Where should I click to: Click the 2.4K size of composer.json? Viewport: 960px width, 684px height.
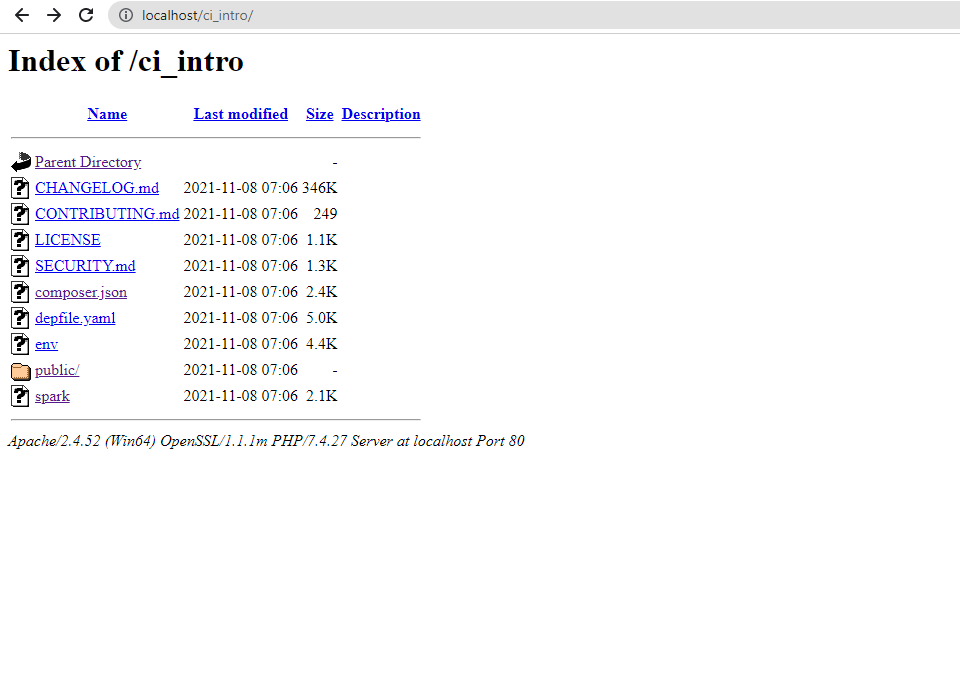(x=321, y=292)
